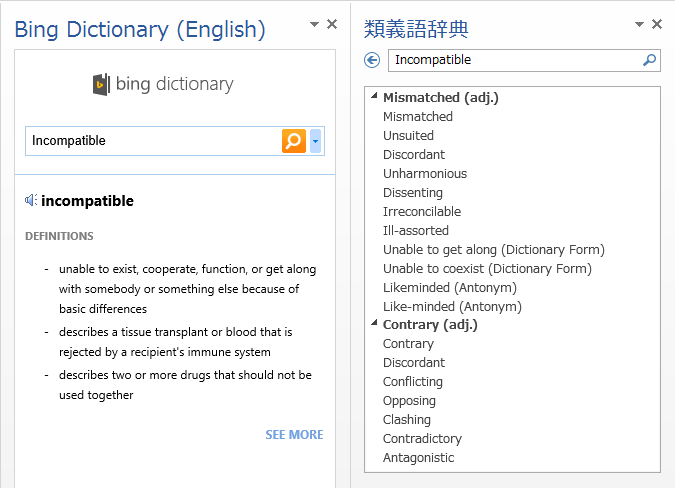Click the Bing dictionary logo
The image size is (675, 488).
[162, 84]
